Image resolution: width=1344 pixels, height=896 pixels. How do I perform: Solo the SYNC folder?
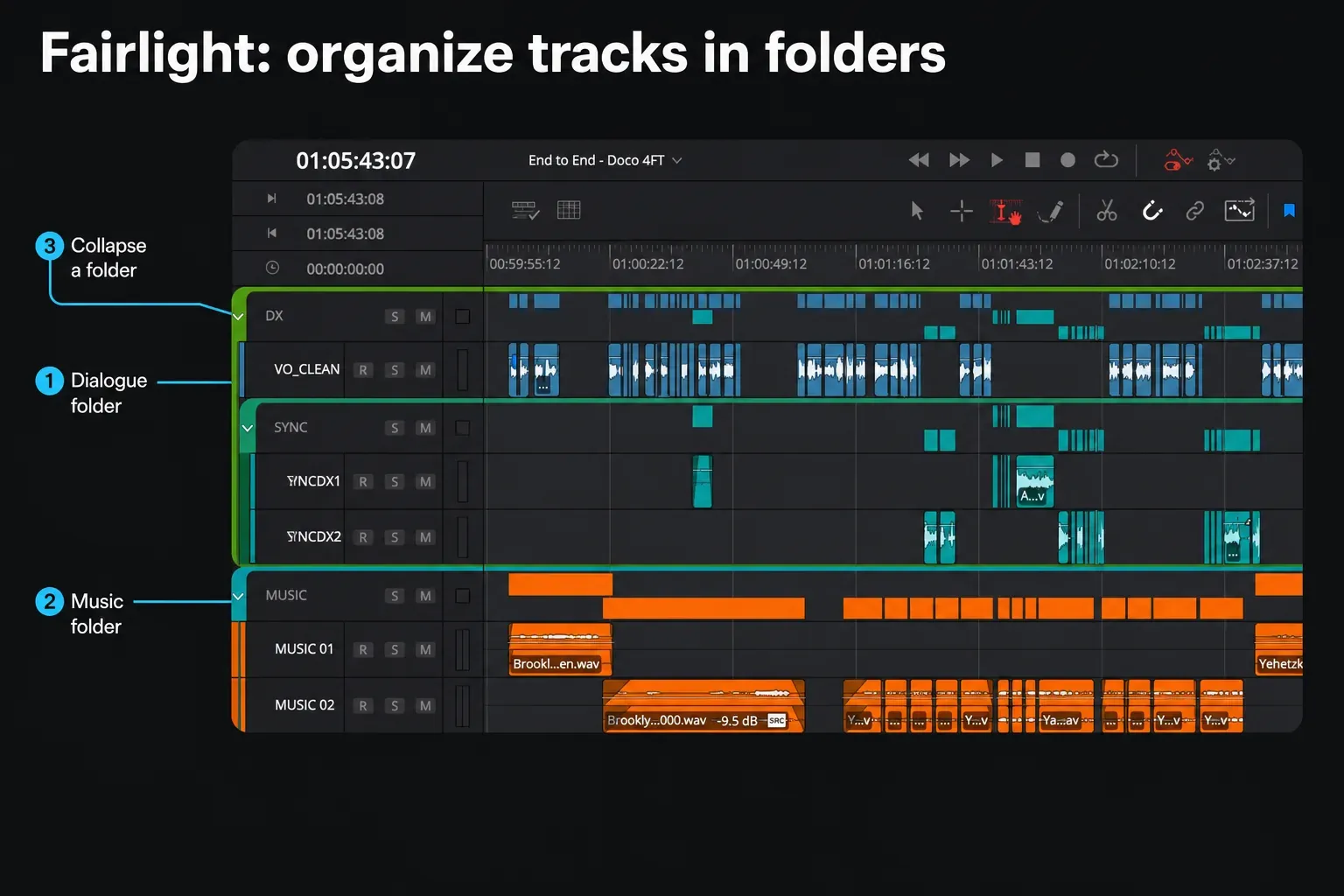click(x=395, y=428)
